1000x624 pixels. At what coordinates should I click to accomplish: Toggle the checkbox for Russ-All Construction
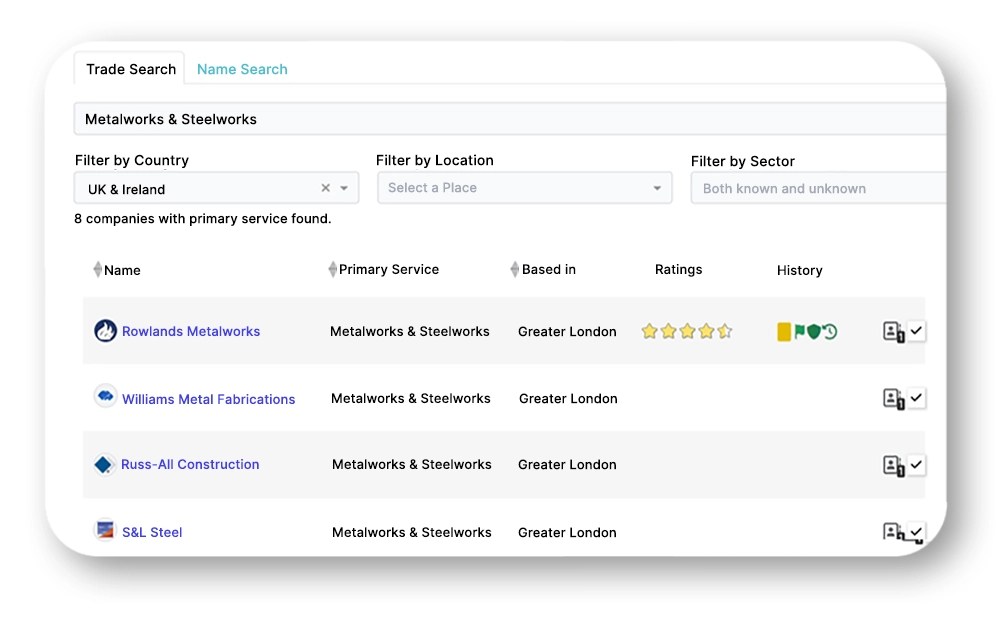coord(917,465)
